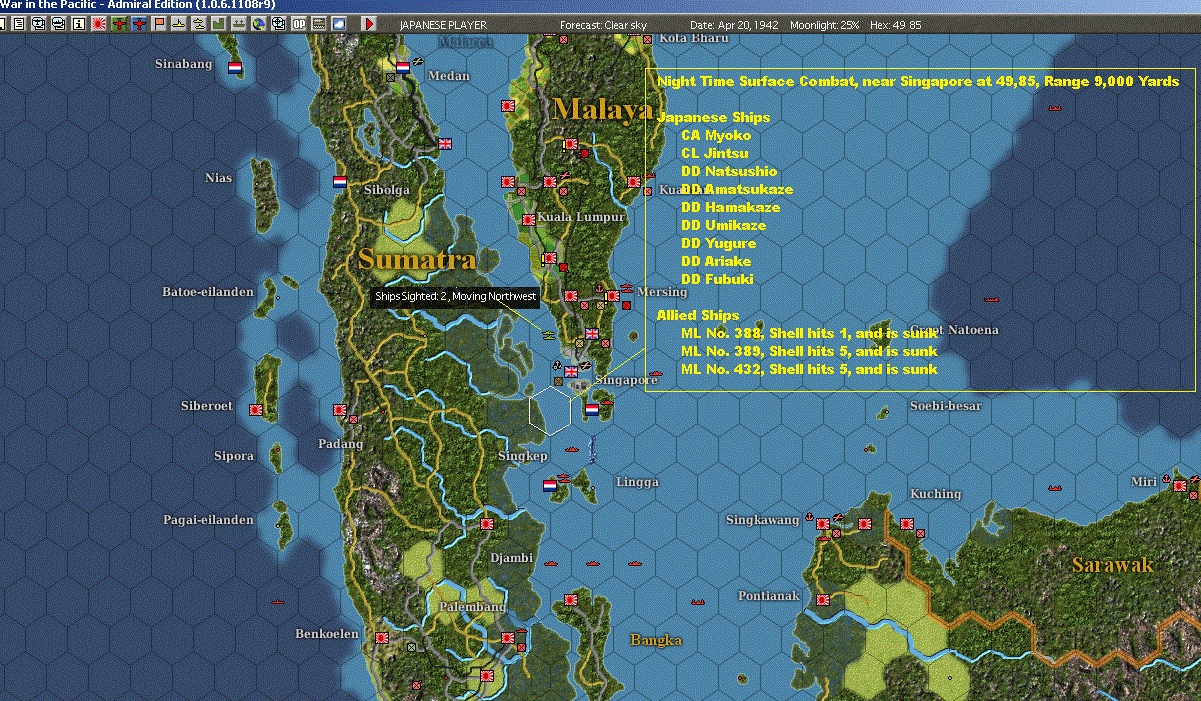
Task: Click 'CL Jintsu' in combat report
Action: click(x=714, y=153)
